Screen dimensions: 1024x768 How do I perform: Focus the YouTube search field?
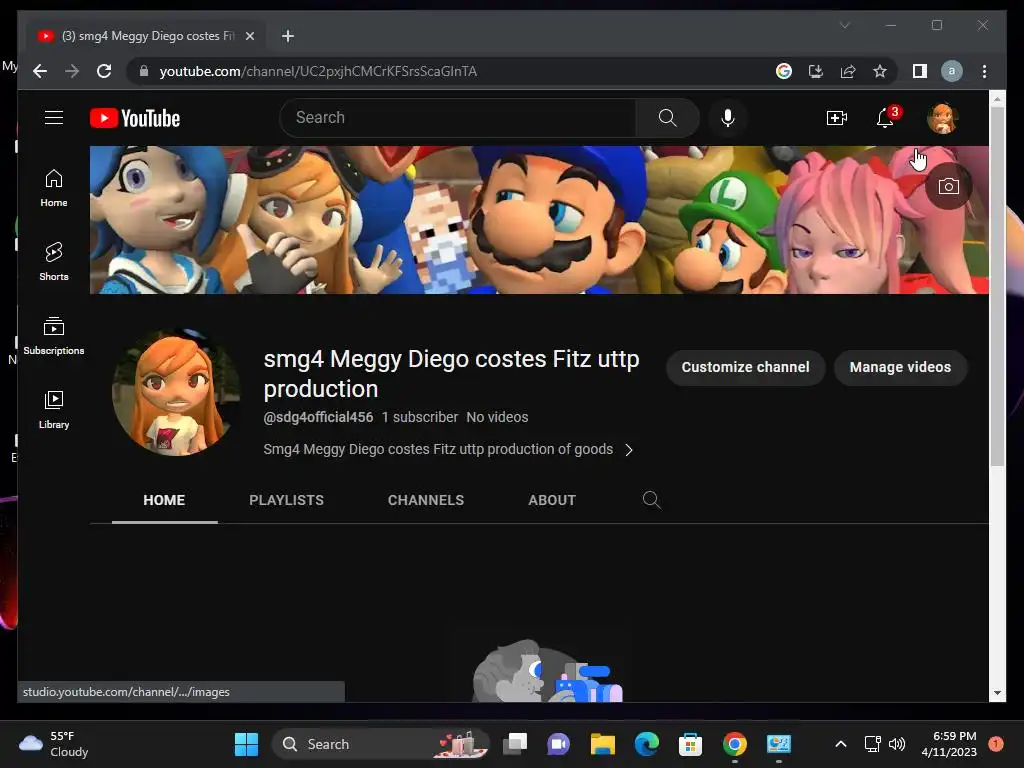click(458, 118)
